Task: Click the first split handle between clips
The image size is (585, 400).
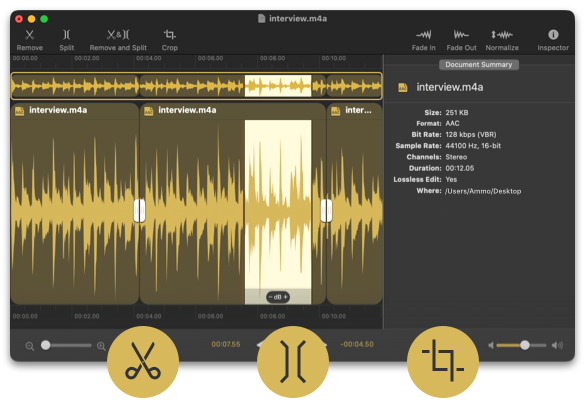Action: (139, 211)
